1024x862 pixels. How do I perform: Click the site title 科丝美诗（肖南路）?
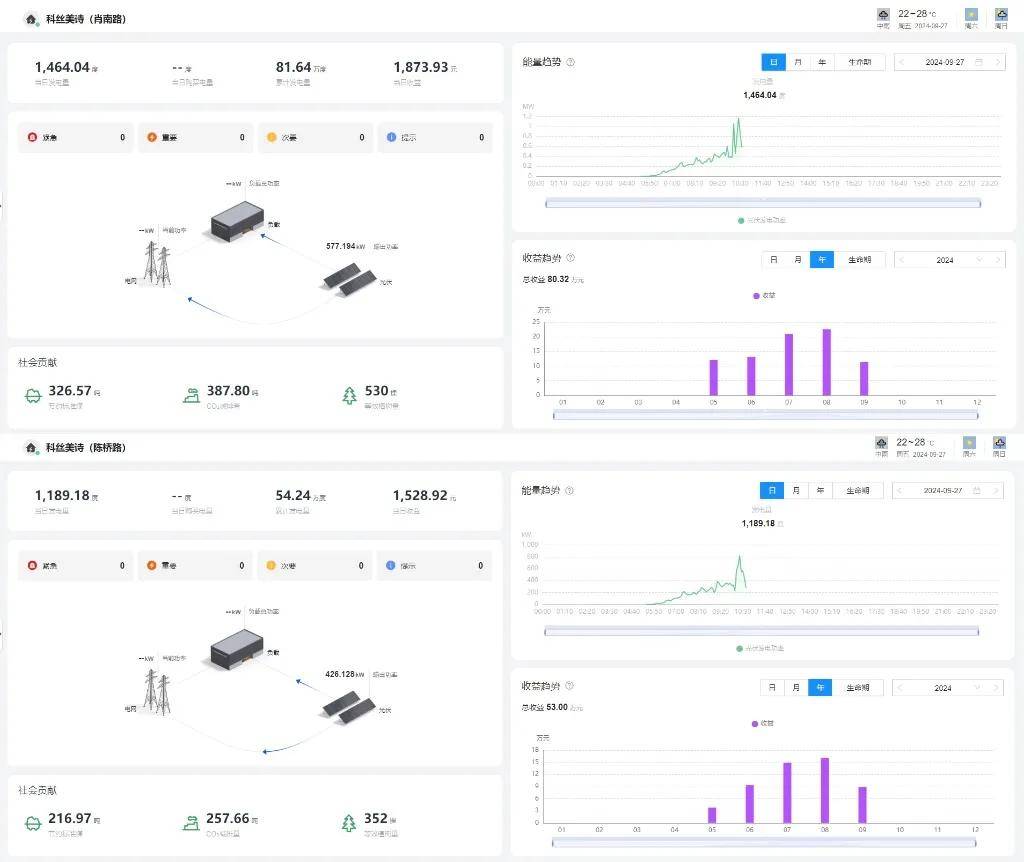point(86,19)
